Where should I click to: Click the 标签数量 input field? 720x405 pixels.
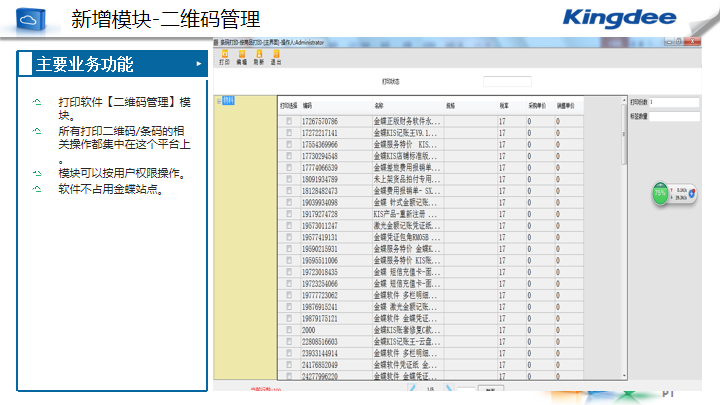tap(674, 117)
